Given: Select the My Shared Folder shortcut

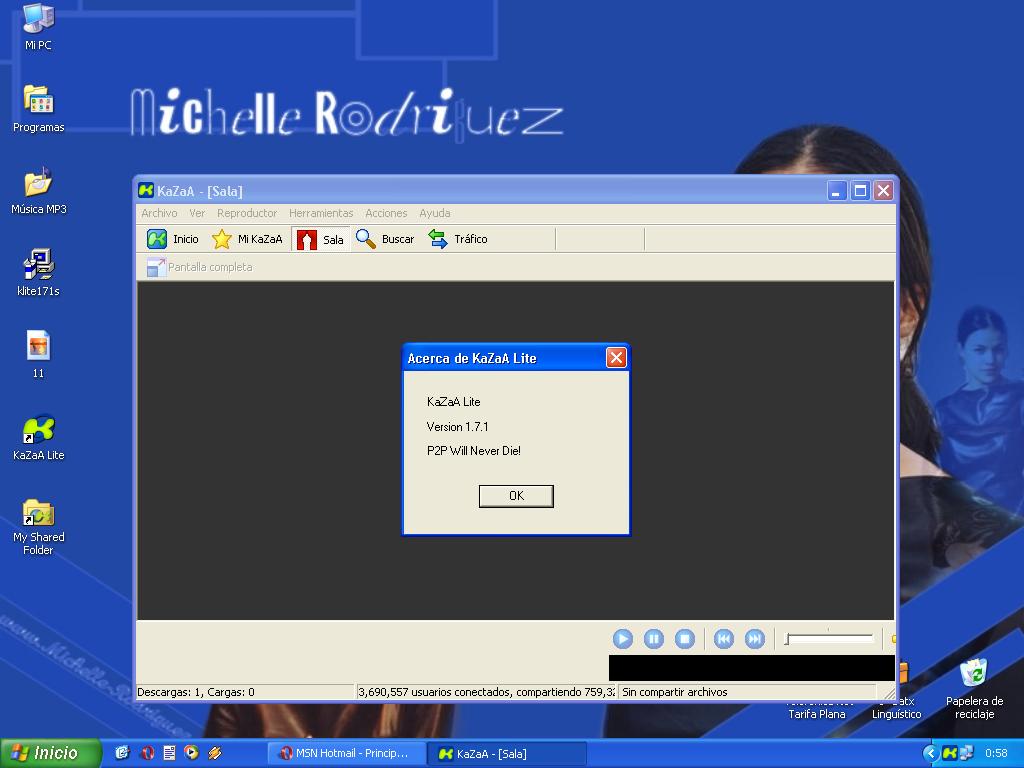Looking at the screenshot, I should (39, 526).
